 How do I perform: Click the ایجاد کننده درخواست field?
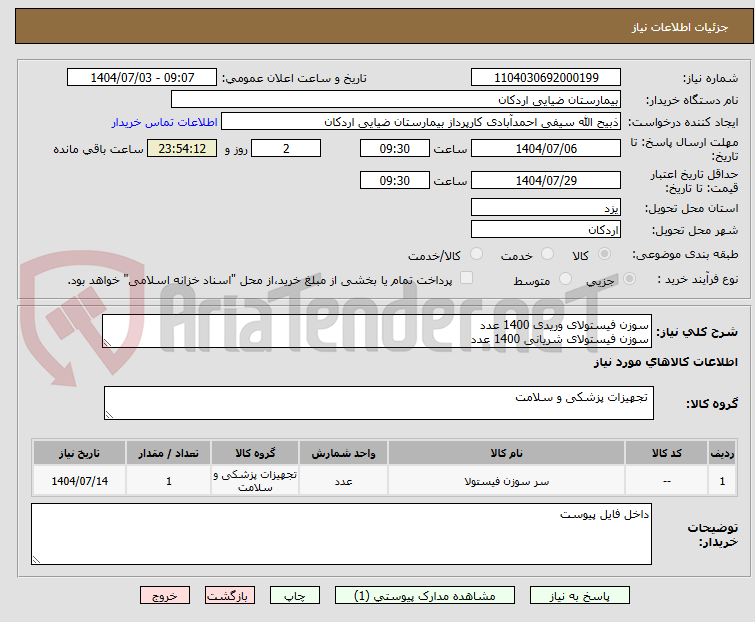421,121
